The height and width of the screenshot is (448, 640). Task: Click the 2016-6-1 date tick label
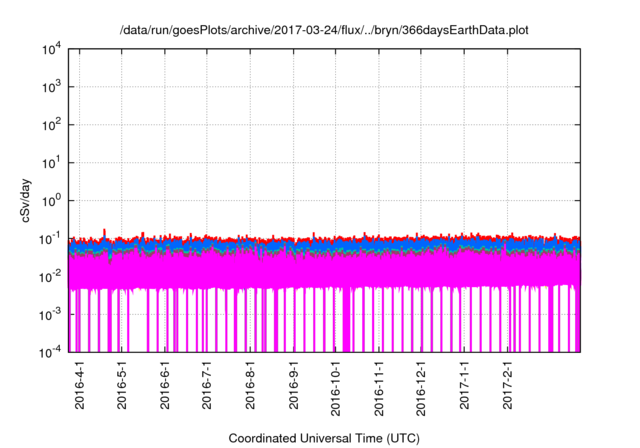[x=165, y=384]
